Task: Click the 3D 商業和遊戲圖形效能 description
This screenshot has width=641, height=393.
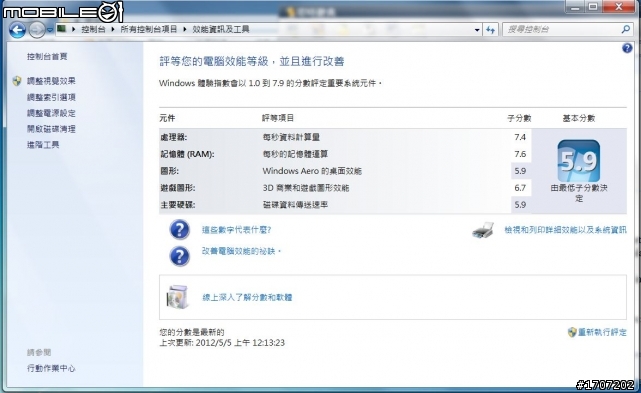Action: tap(306, 188)
